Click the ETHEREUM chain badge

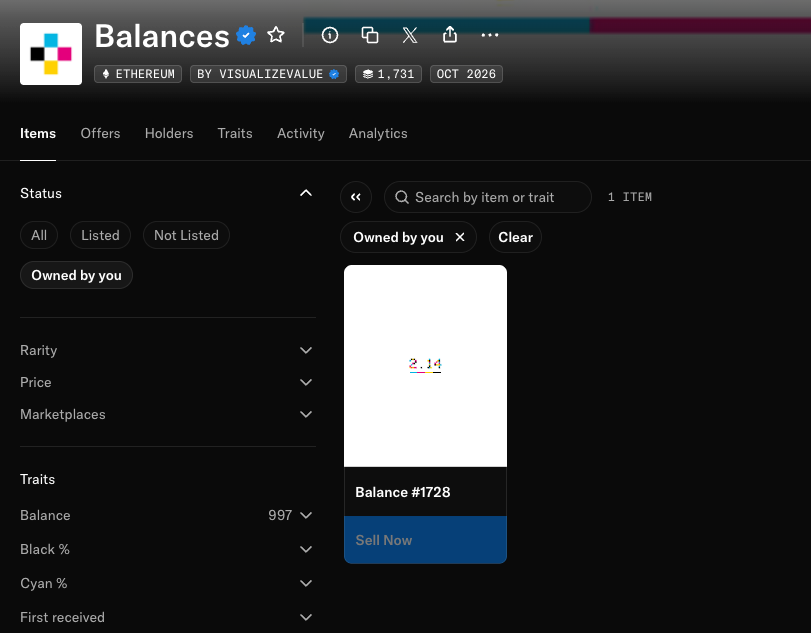click(x=138, y=74)
